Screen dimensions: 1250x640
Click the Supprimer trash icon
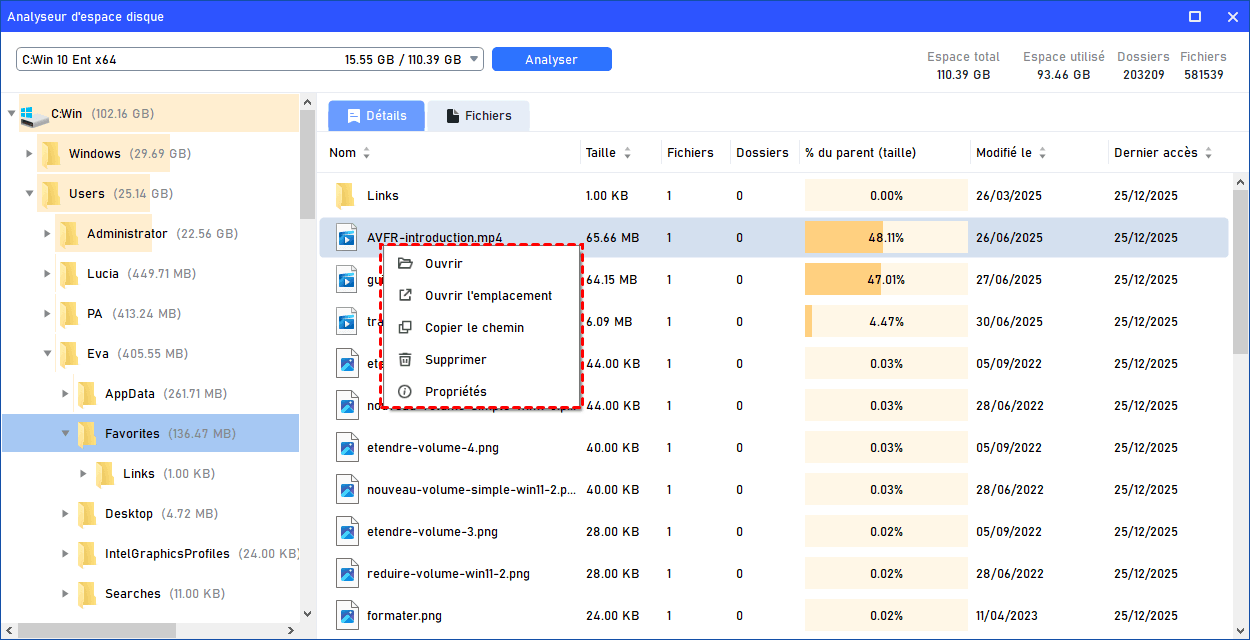click(405, 360)
